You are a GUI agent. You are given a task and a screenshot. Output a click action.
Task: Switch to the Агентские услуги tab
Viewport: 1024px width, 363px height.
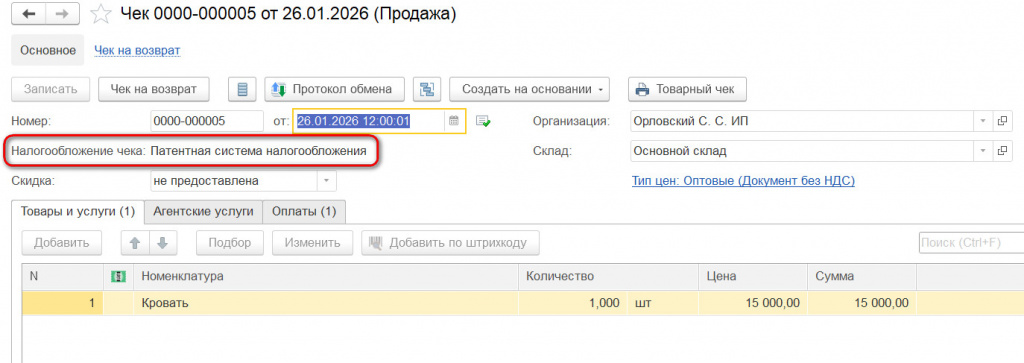coord(204,212)
